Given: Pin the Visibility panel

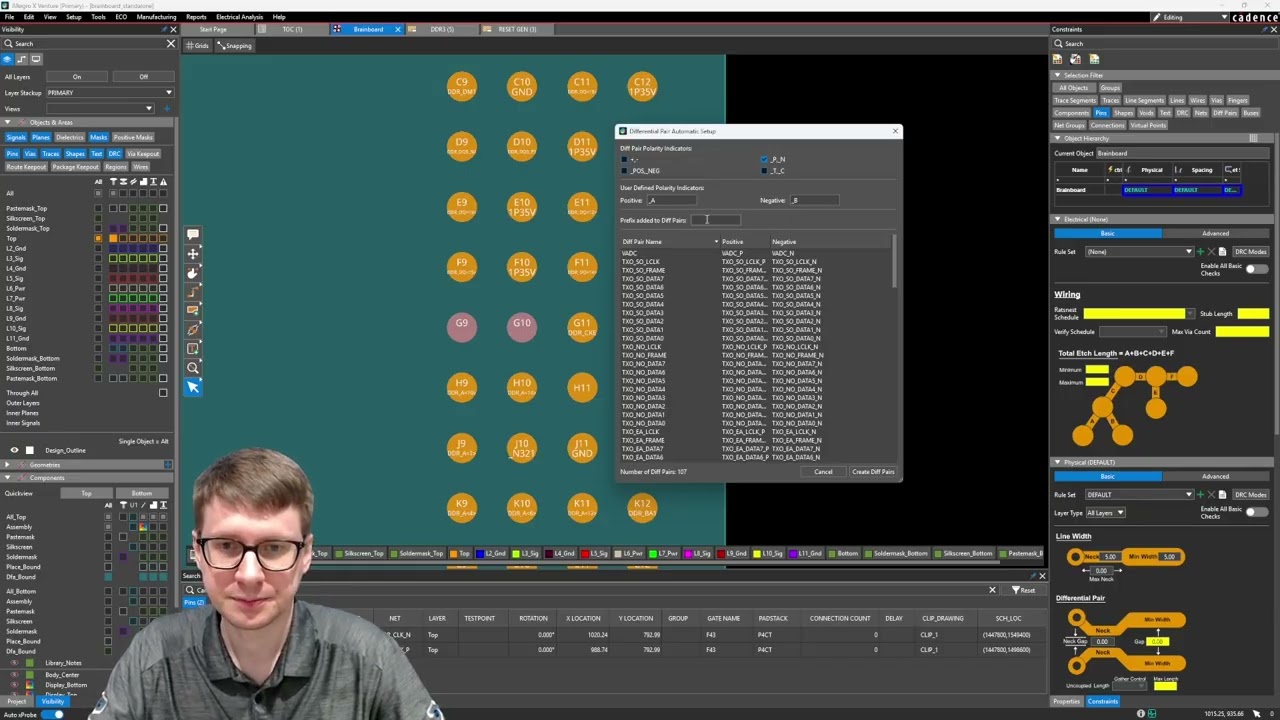Looking at the screenshot, I should coord(163,29).
